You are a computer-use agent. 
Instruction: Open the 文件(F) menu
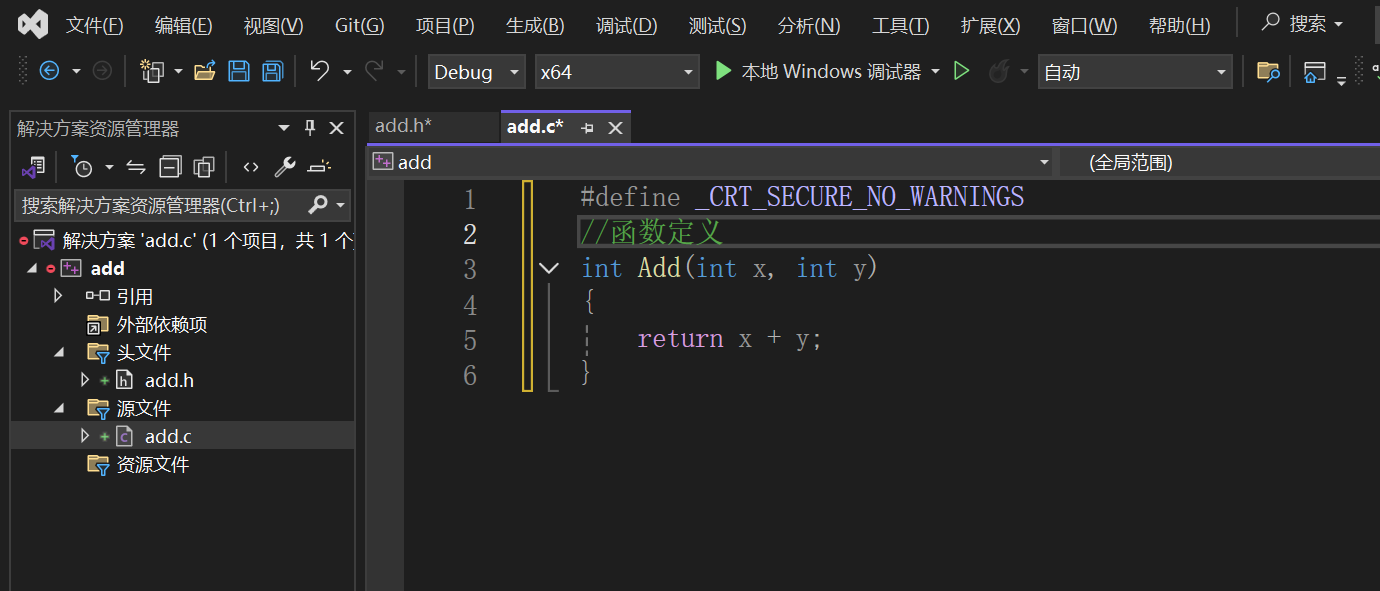coord(95,25)
